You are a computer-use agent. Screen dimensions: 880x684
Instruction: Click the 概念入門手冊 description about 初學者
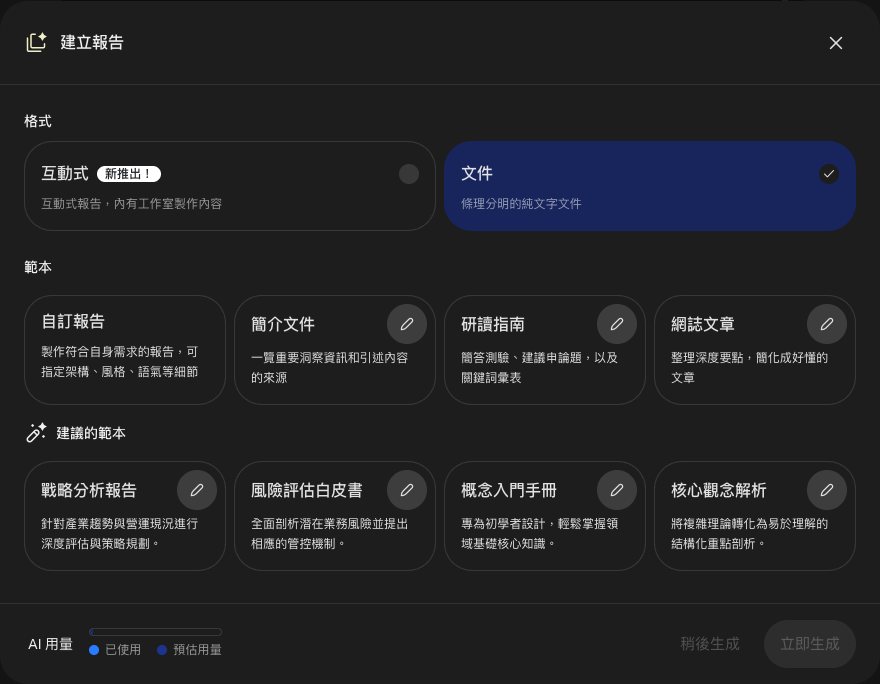(539, 534)
